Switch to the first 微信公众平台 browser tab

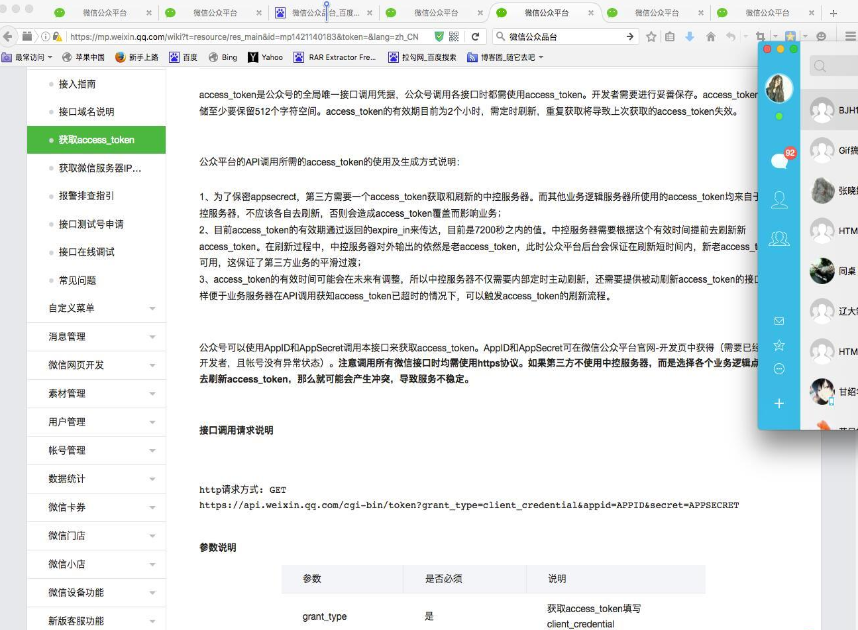(x=104, y=13)
